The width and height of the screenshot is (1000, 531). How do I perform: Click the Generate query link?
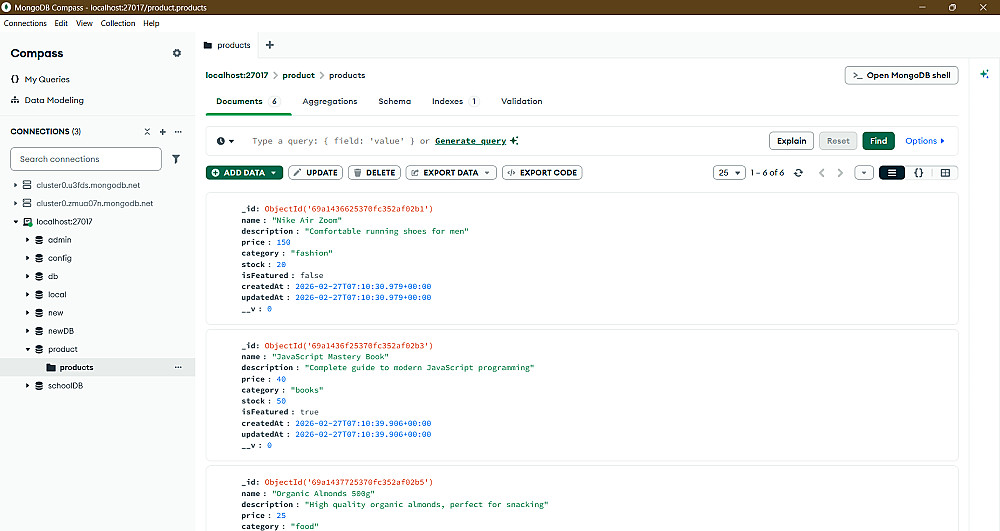[x=470, y=141]
